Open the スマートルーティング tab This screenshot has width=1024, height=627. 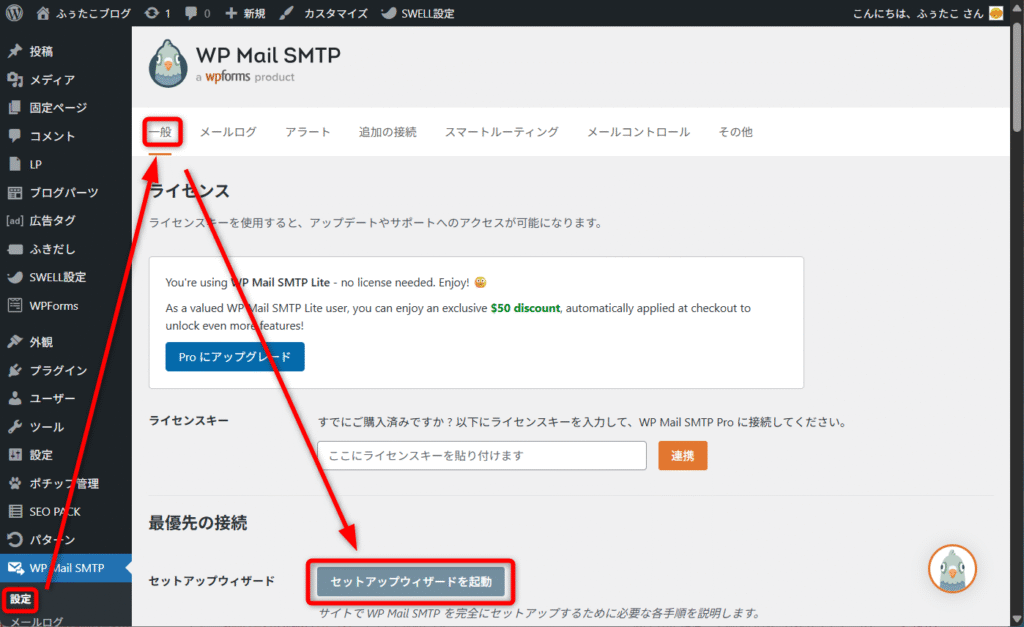(501, 132)
